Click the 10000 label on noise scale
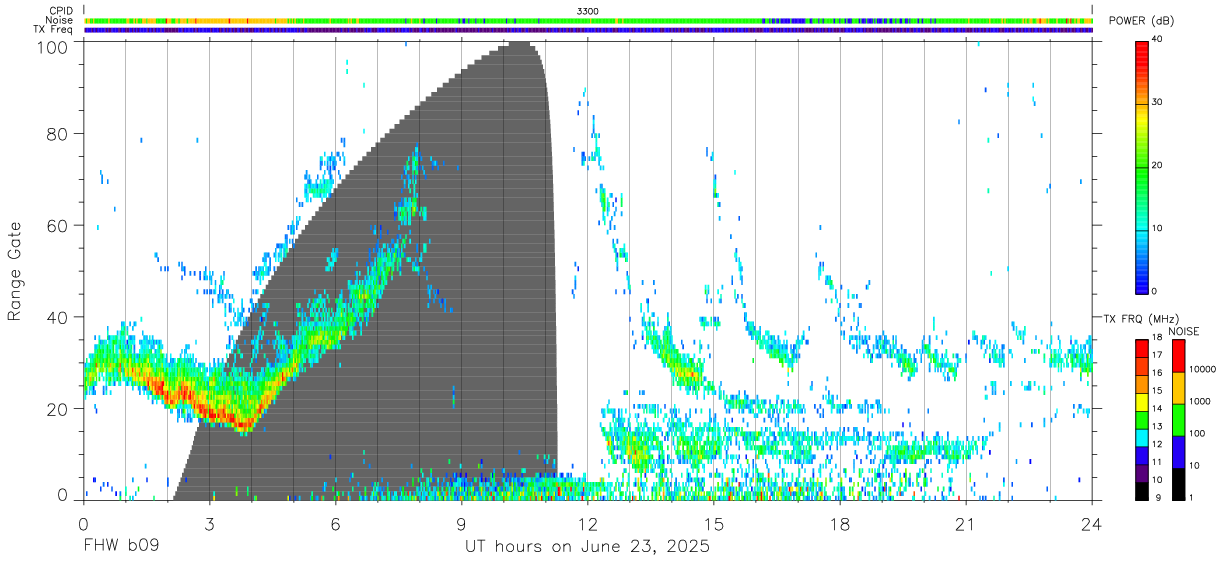The width and height of the screenshot is (1228, 567). 1201,369
